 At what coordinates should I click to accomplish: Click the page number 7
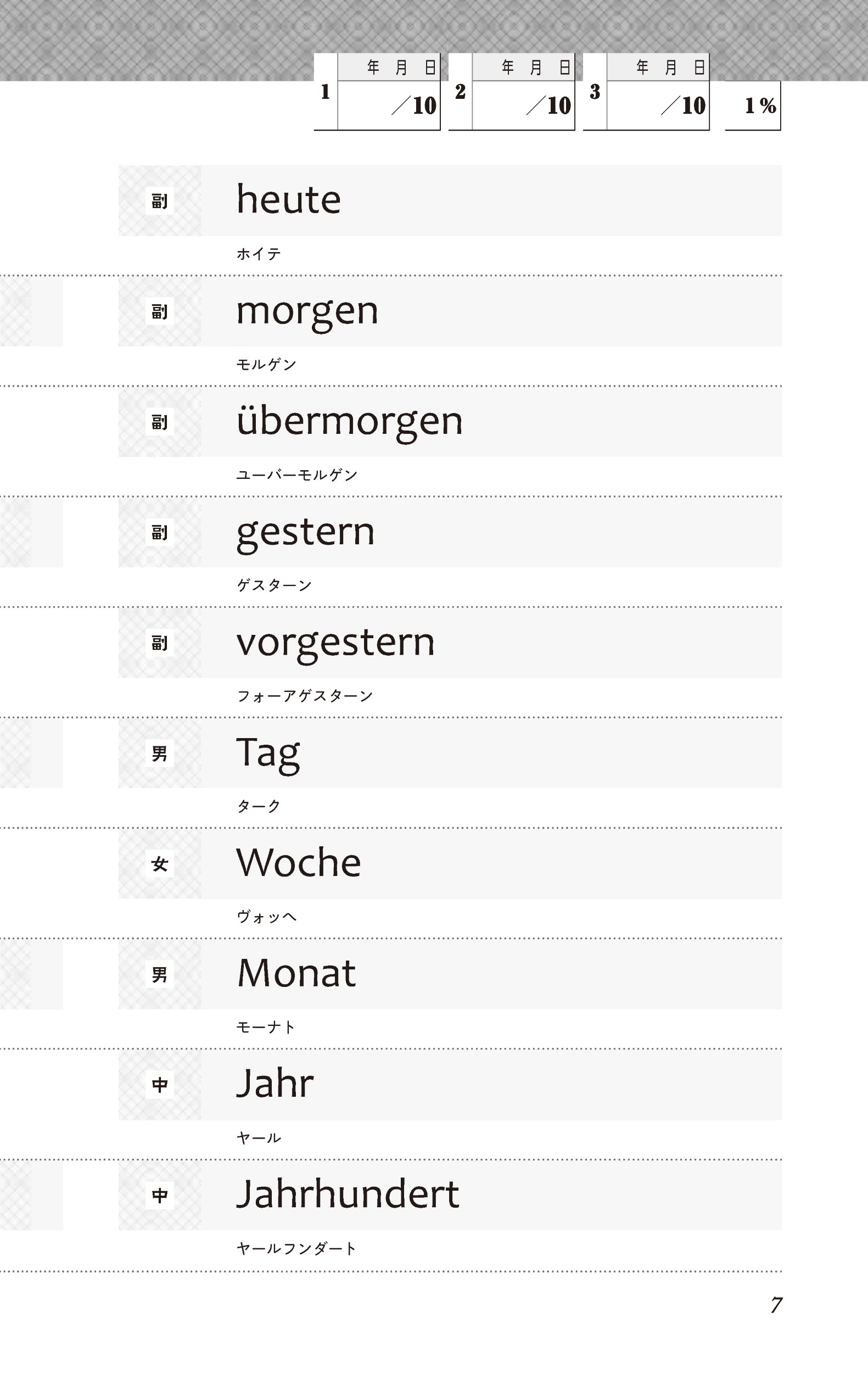click(x=776, y=1305)
